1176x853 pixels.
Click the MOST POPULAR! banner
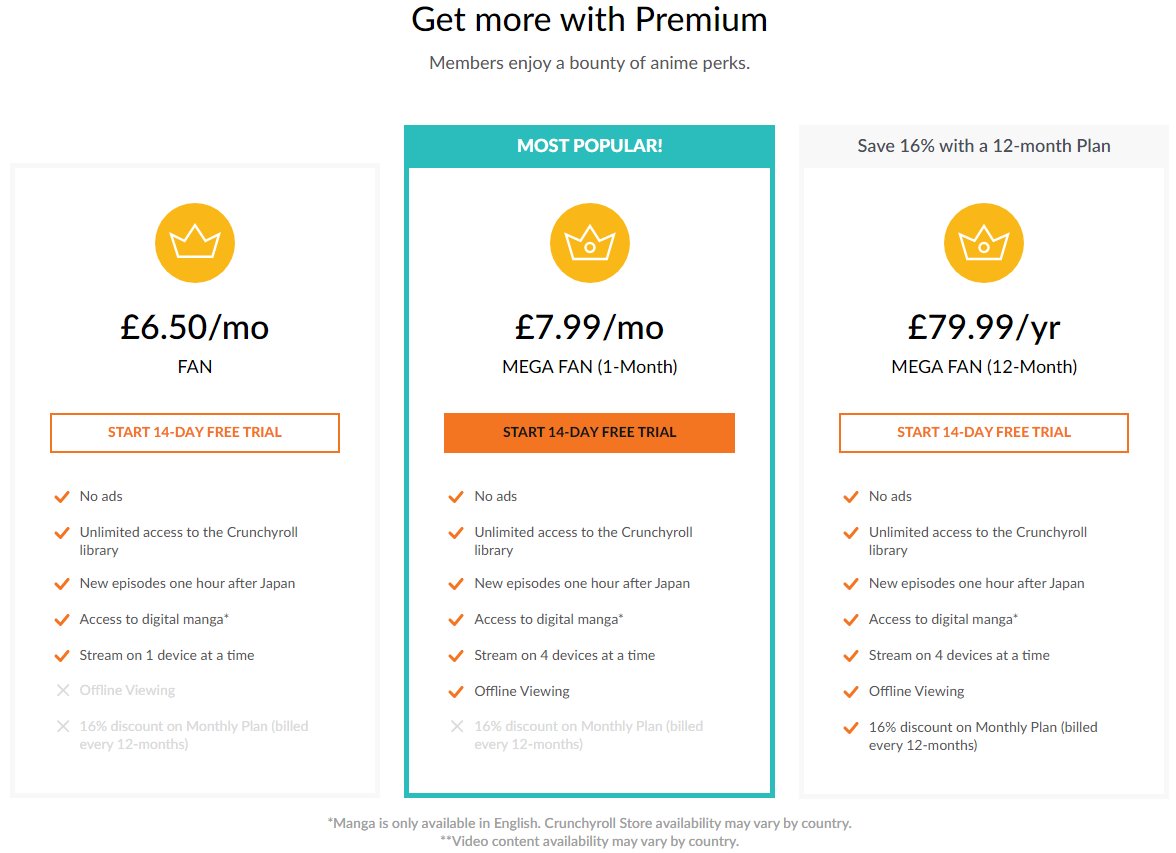point(589,146)
